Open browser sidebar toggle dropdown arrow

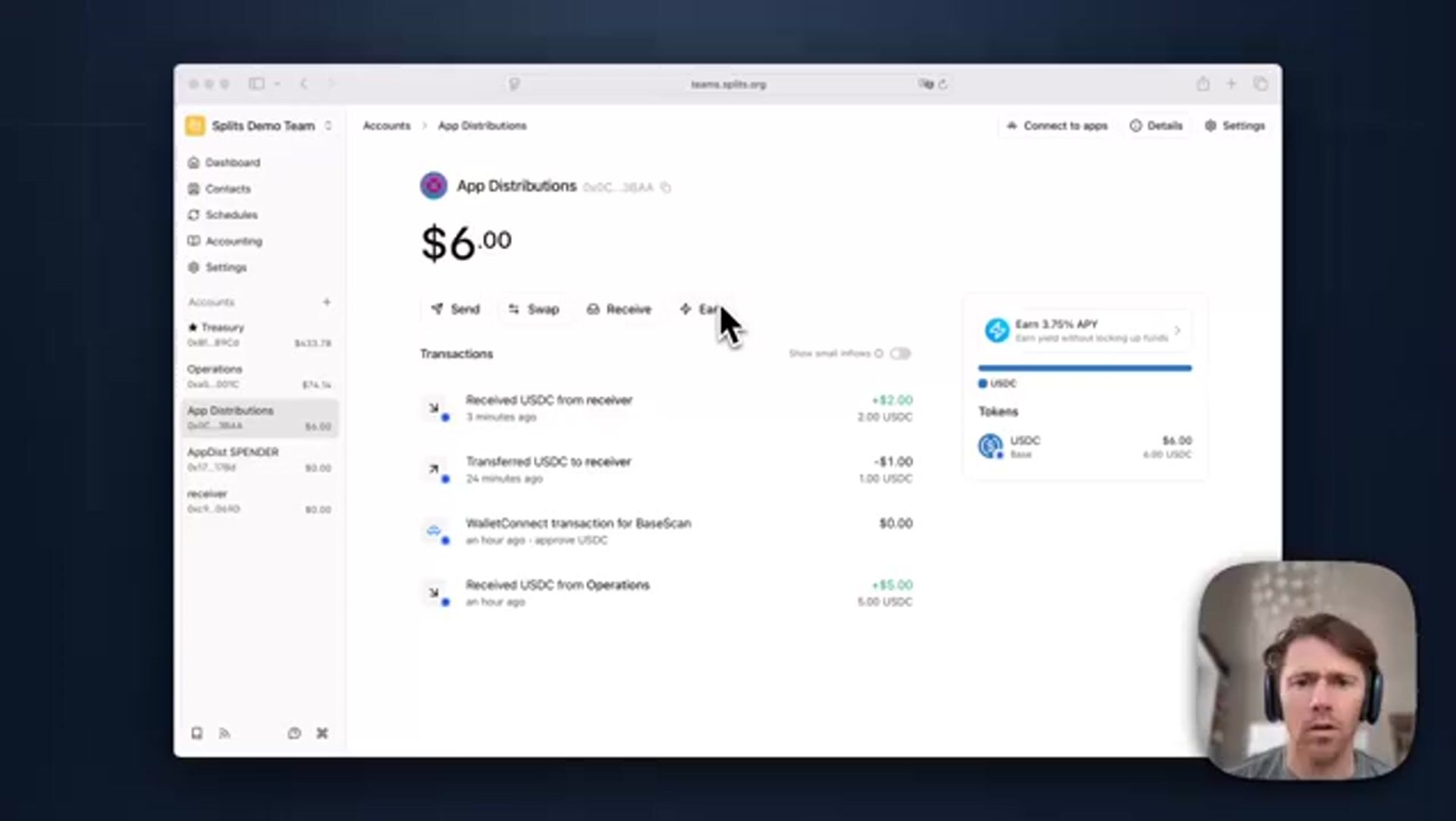[x=278, y=84]
